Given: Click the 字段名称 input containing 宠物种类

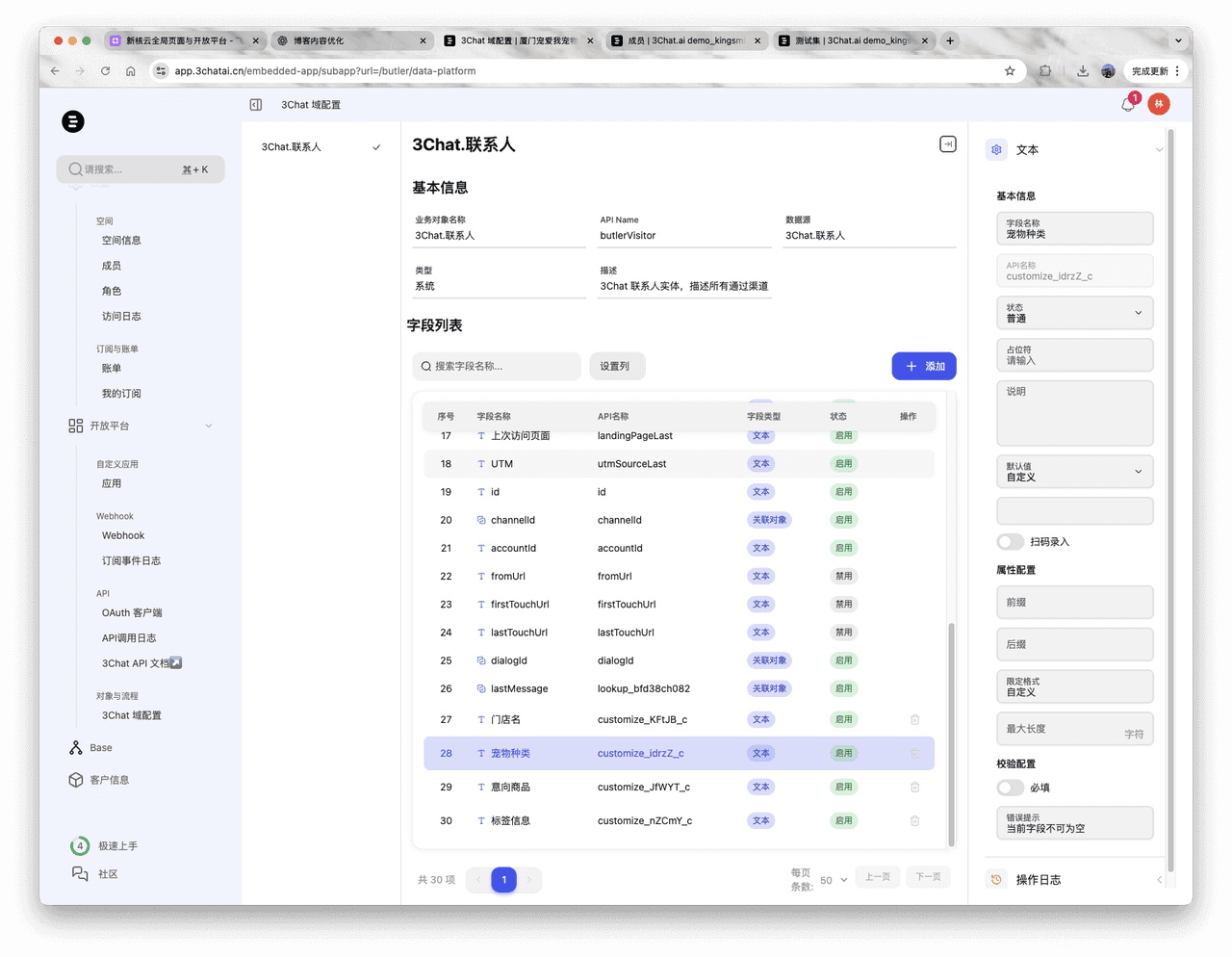Looking at the screenshot, I should [1074, 228].
